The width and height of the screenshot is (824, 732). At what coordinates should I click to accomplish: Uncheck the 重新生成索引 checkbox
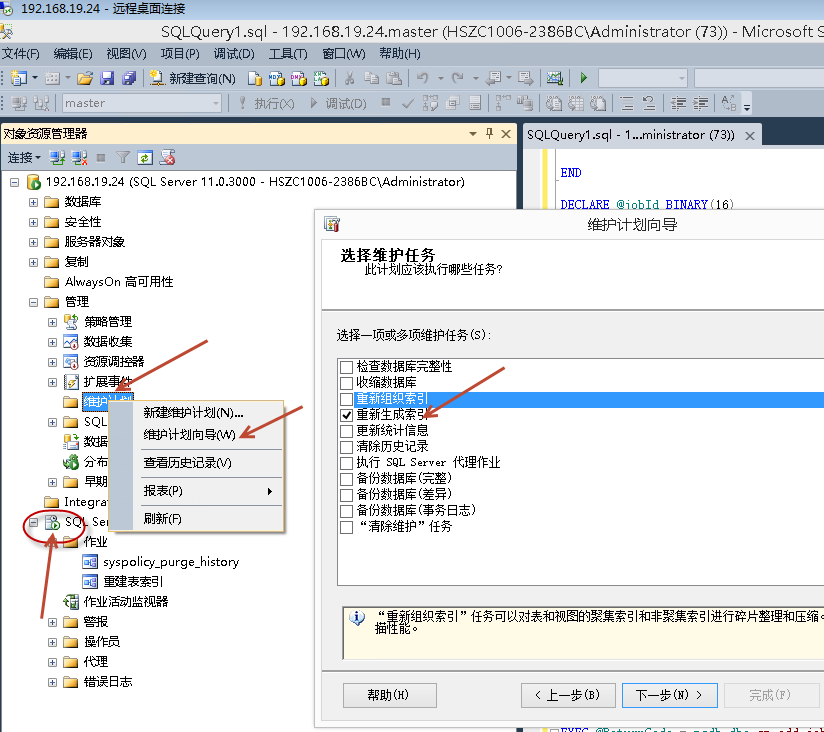pos(347,415)
